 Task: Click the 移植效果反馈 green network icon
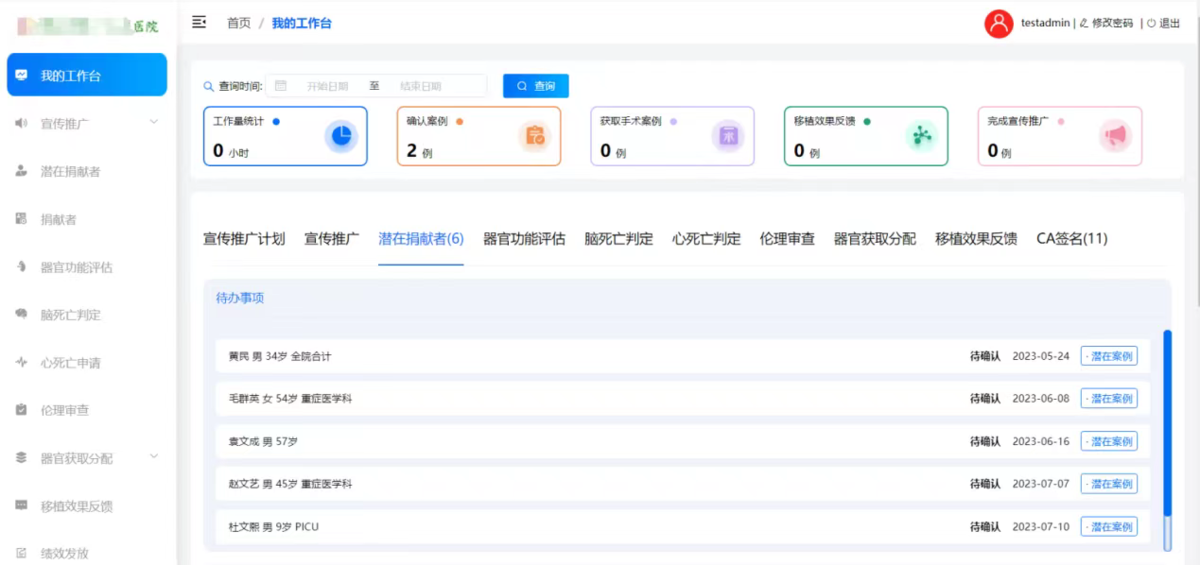922,136
